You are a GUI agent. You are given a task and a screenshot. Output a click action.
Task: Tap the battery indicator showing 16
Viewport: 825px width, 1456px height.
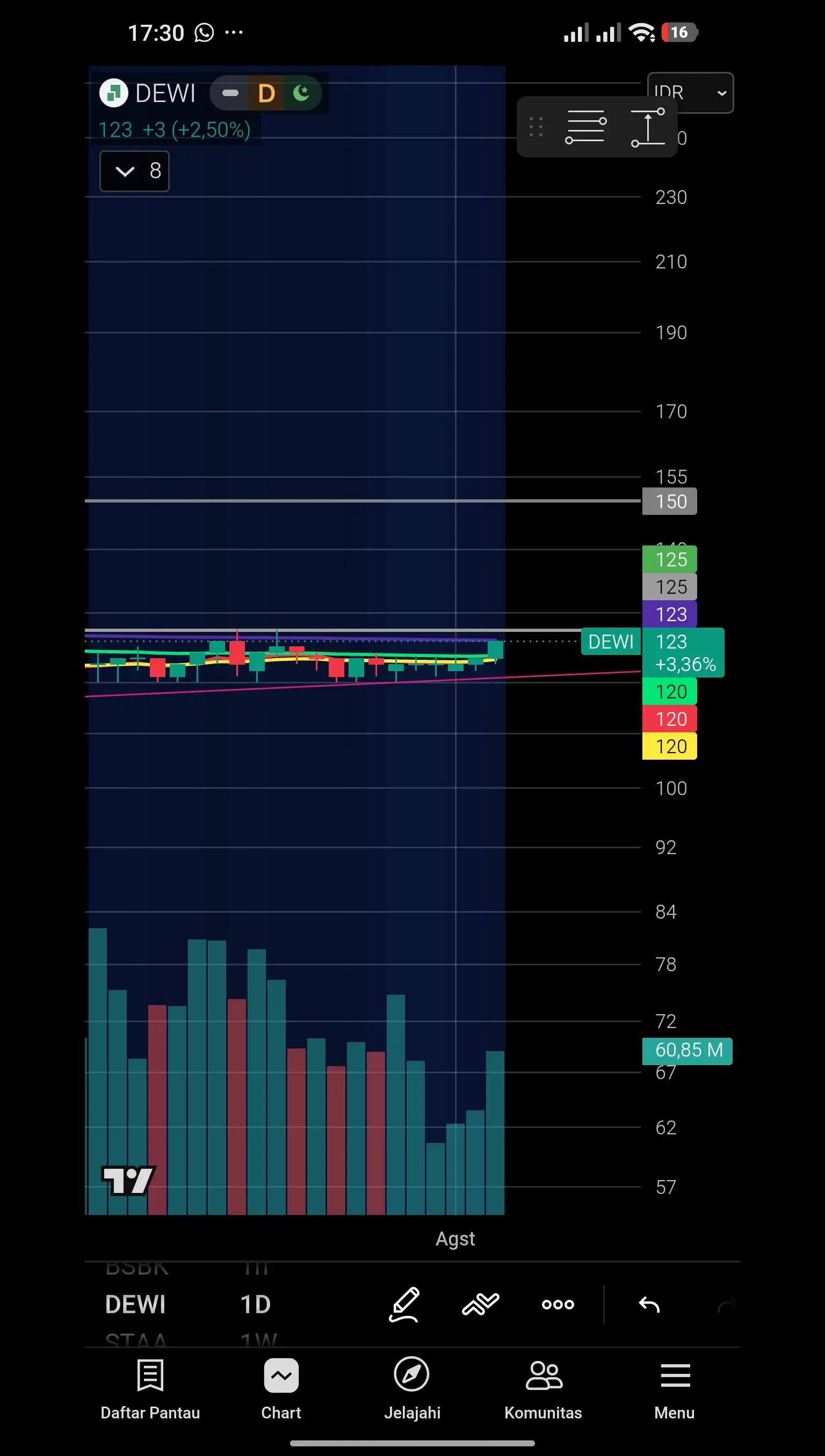click(x=679, y=32)
